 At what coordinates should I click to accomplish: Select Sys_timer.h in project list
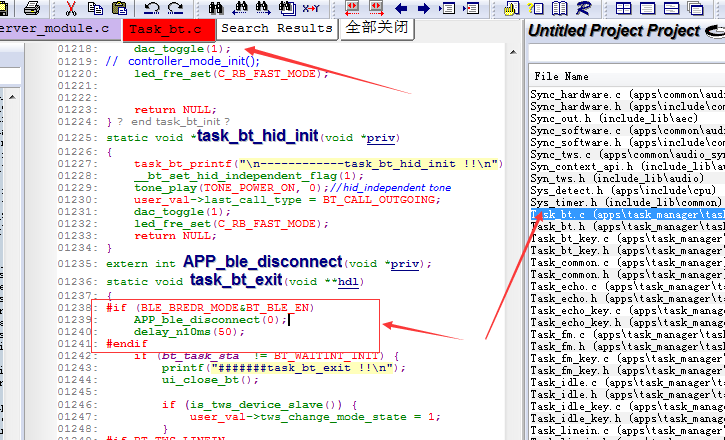pyautogui.click(x=627, y=202)
